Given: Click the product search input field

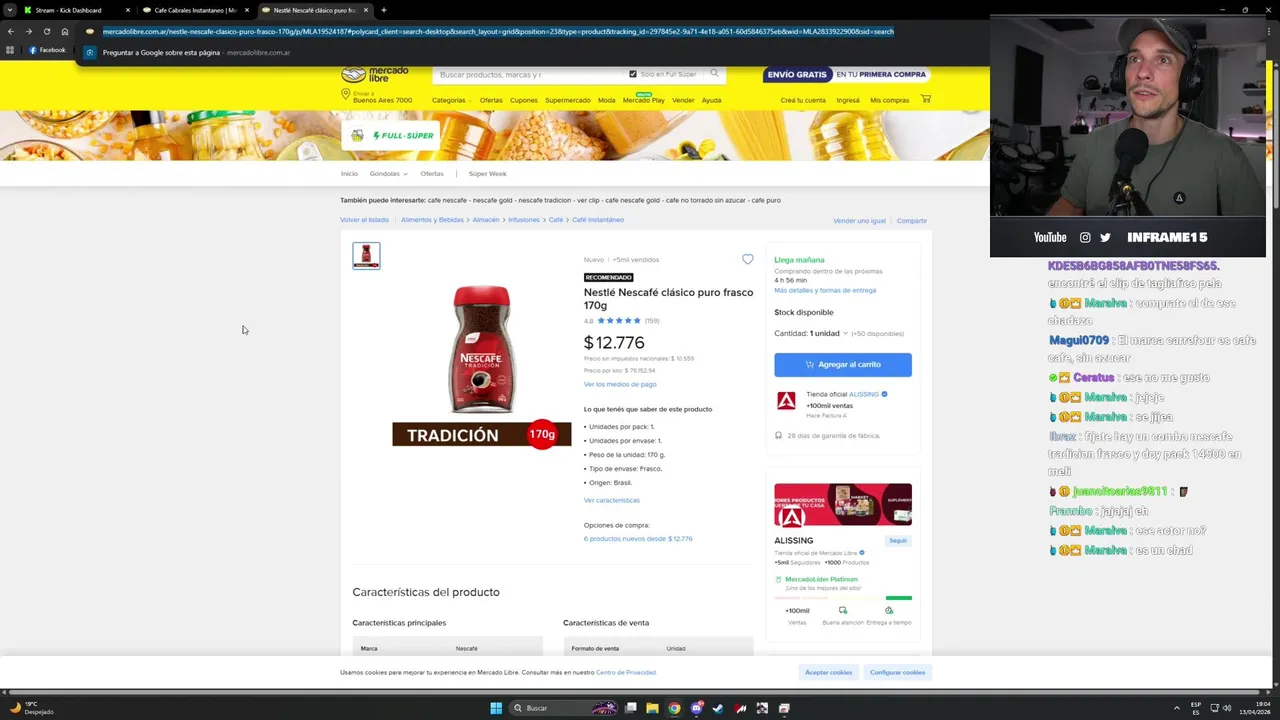Looking at the screenshot, I should 530,74.
